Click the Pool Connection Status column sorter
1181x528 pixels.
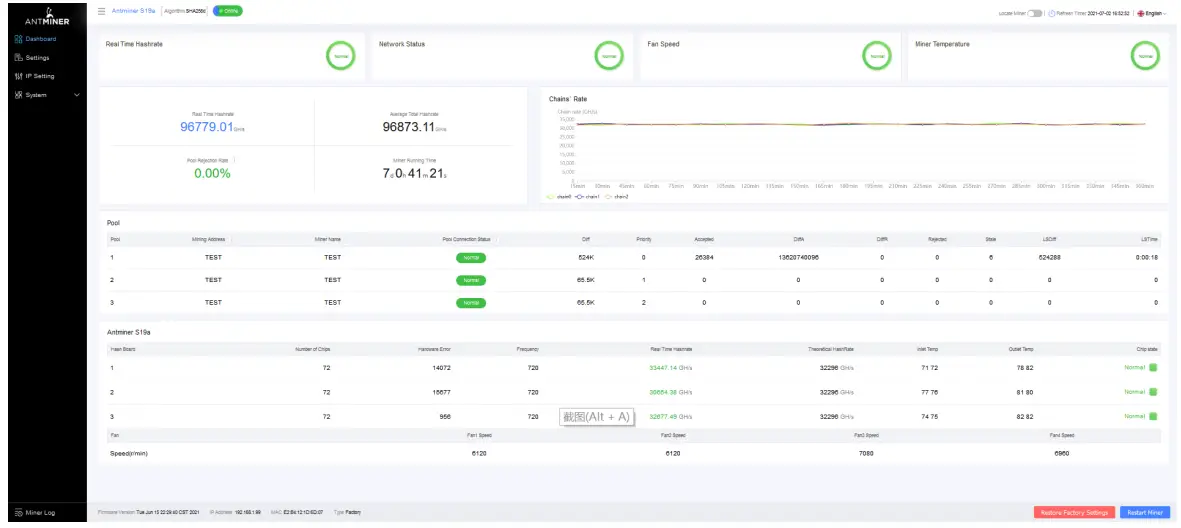tap(497, 240)
